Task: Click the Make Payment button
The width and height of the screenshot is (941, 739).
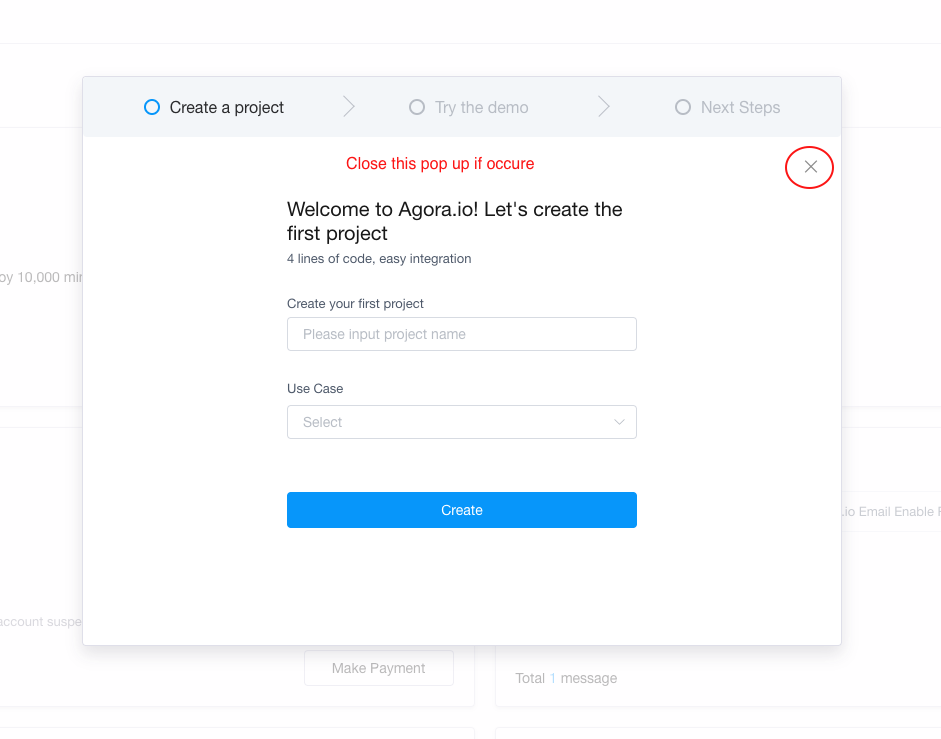Action: [x=378, y=668]
